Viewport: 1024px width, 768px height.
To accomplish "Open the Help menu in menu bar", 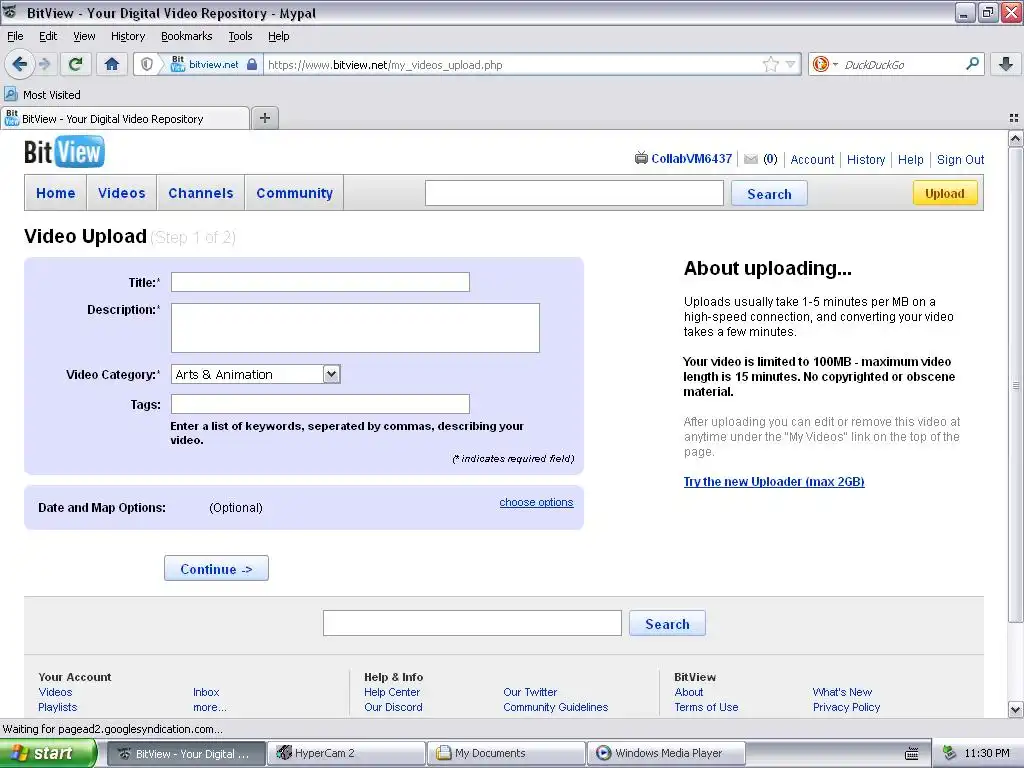I will pyautogui.click(x=279, y=36).
